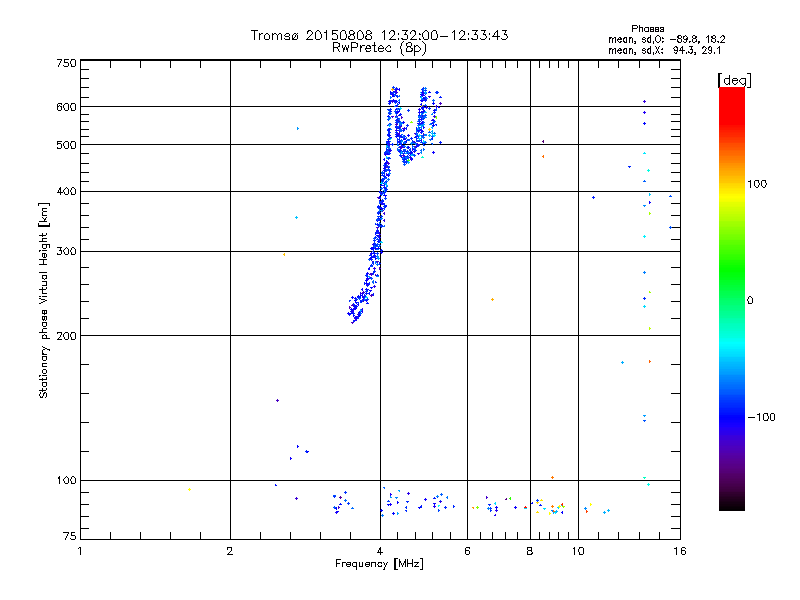Click the y-axis tick label "600"

pos(66,107)
